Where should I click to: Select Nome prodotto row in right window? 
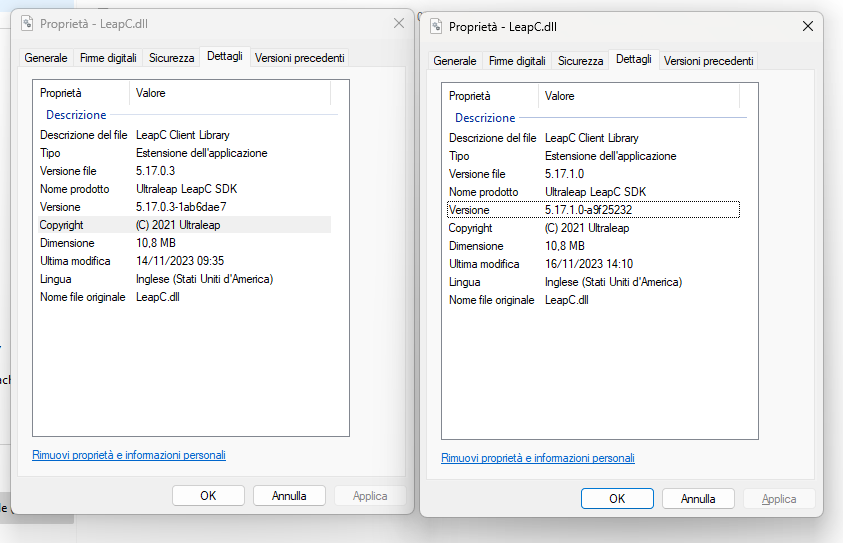594,192
